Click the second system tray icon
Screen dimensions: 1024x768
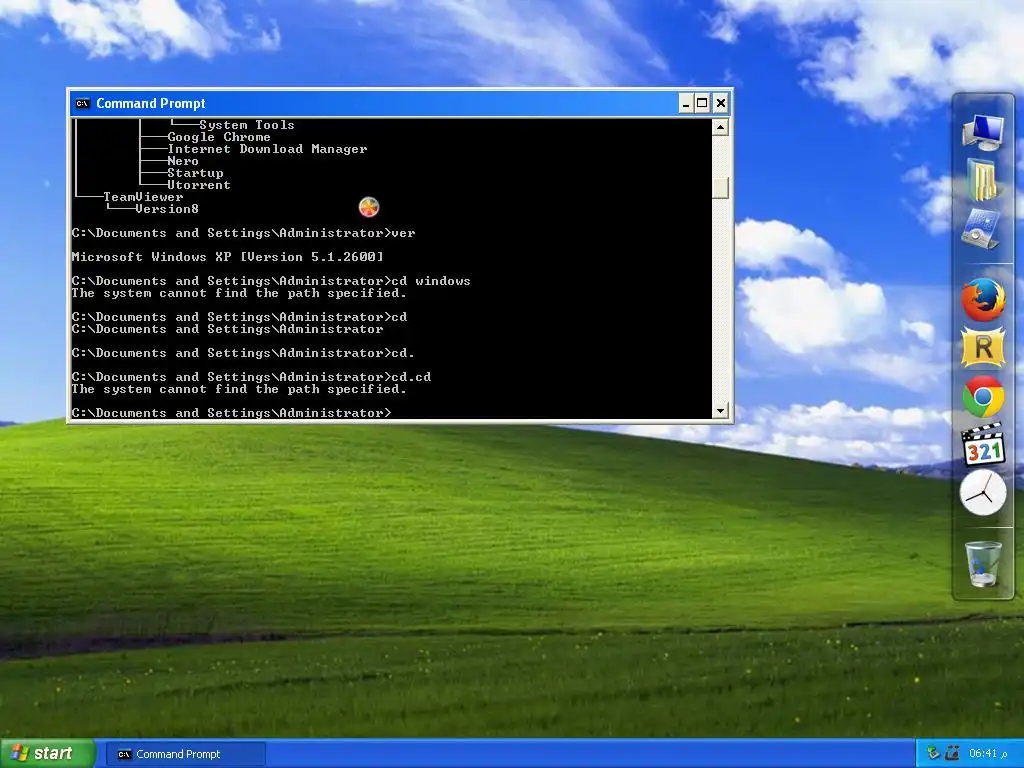point(952,754)
